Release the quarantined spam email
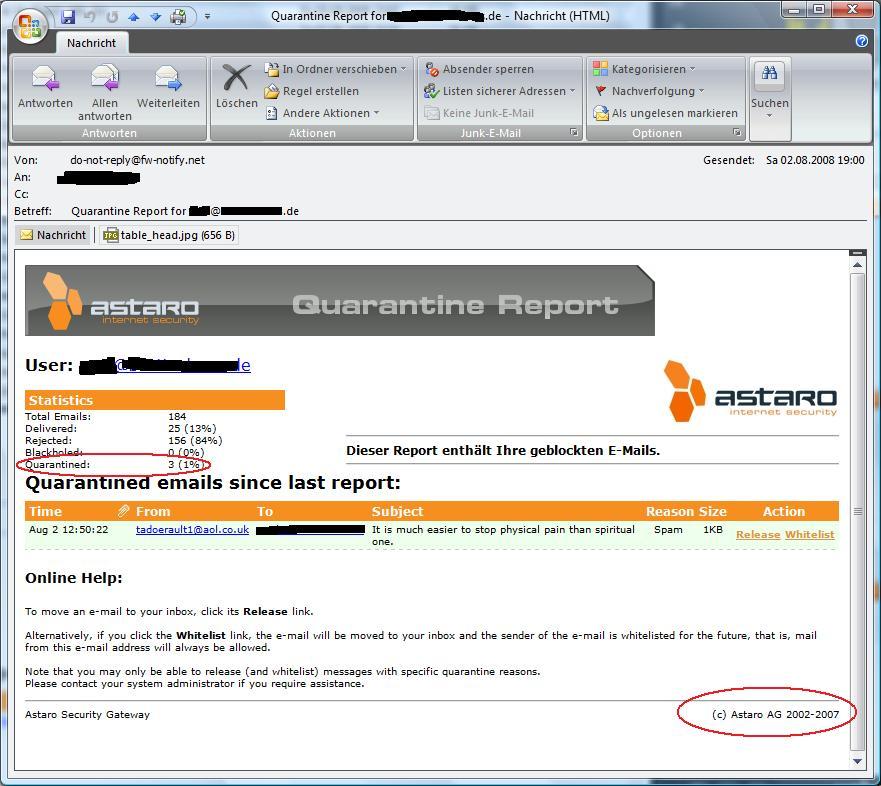 pyautogui.click(x=758, y=534)
